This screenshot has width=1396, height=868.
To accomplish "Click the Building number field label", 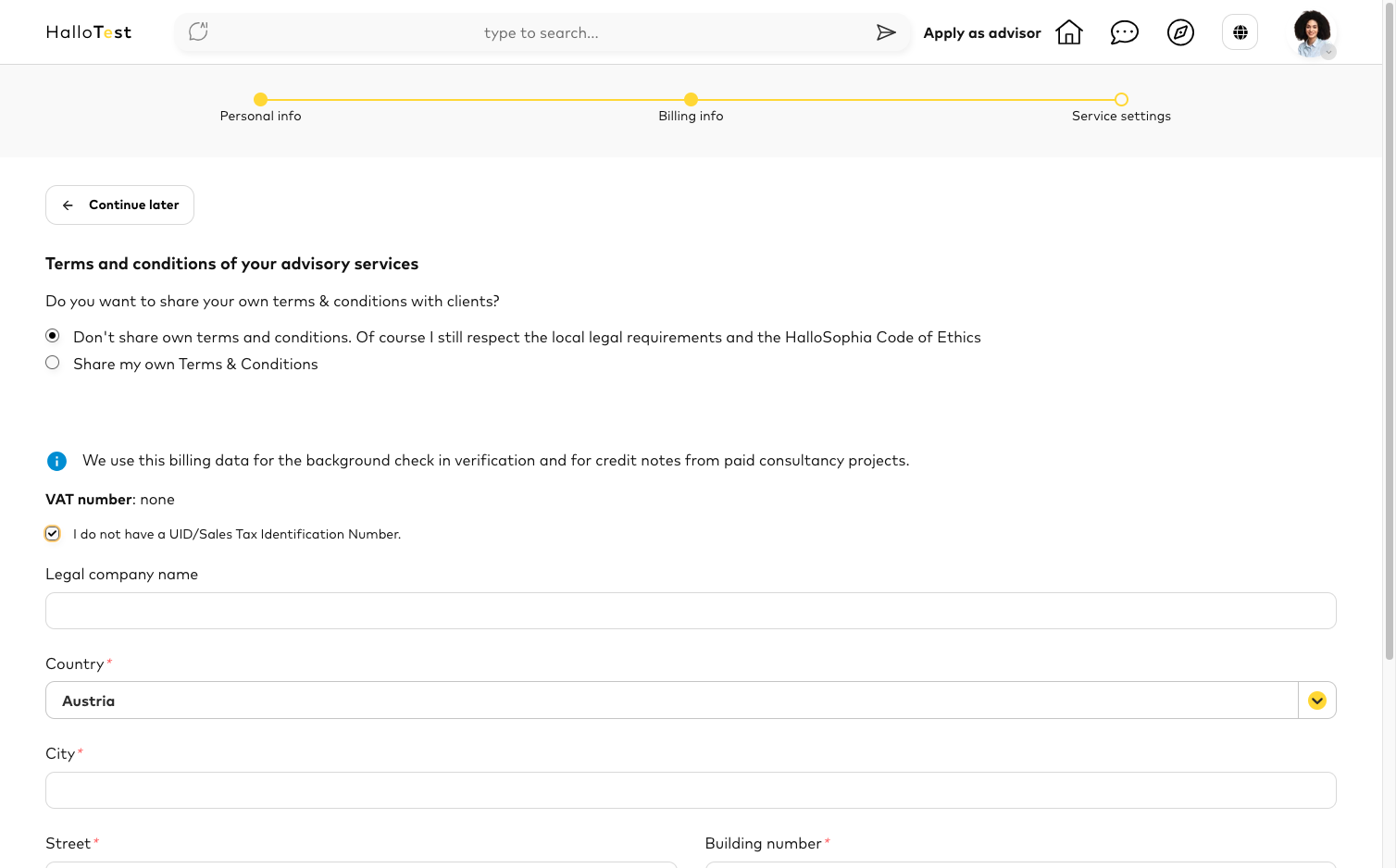I will pos(763,844).
